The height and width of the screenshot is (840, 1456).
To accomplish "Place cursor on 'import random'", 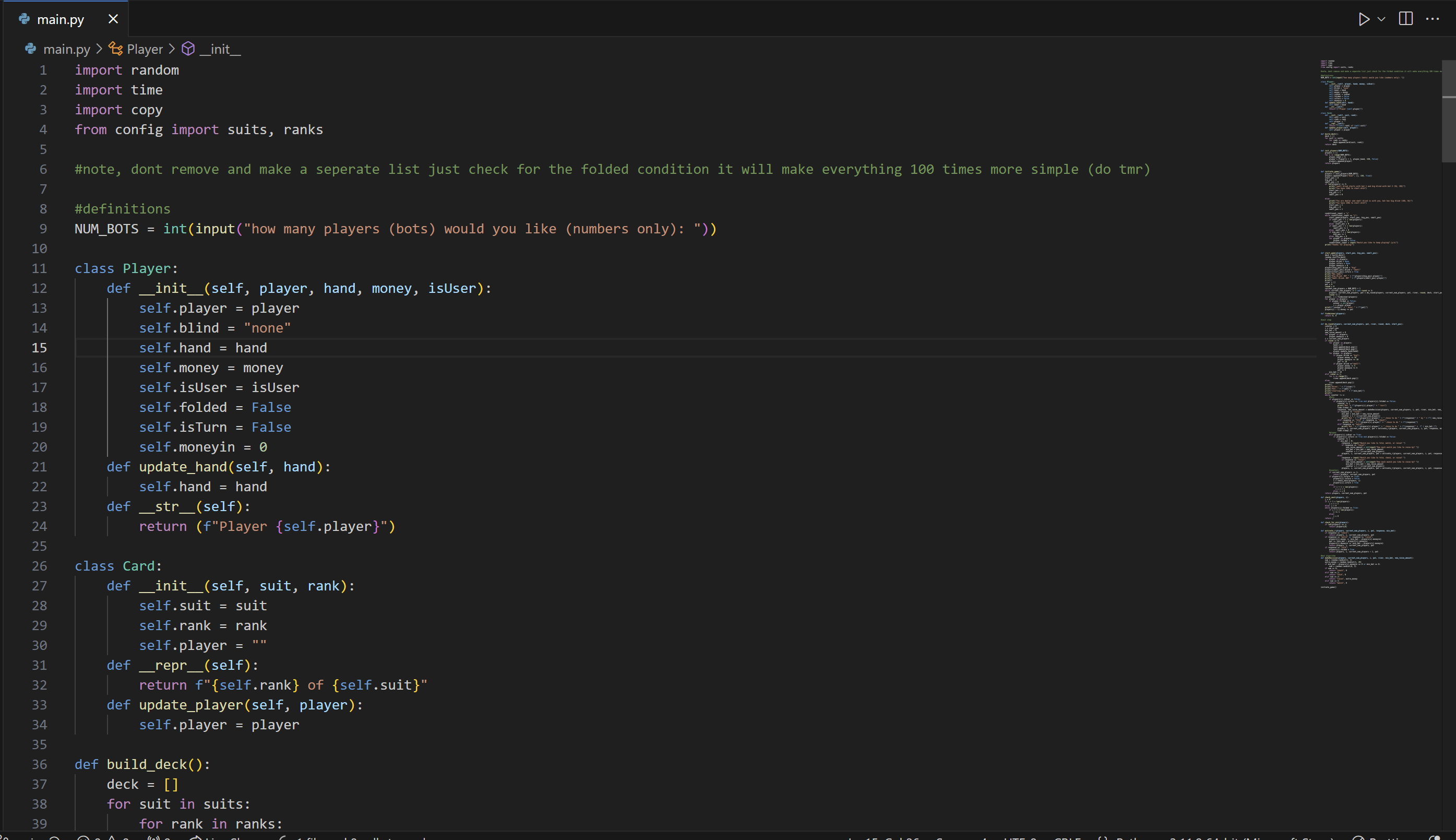I will [x=127, y=70].
